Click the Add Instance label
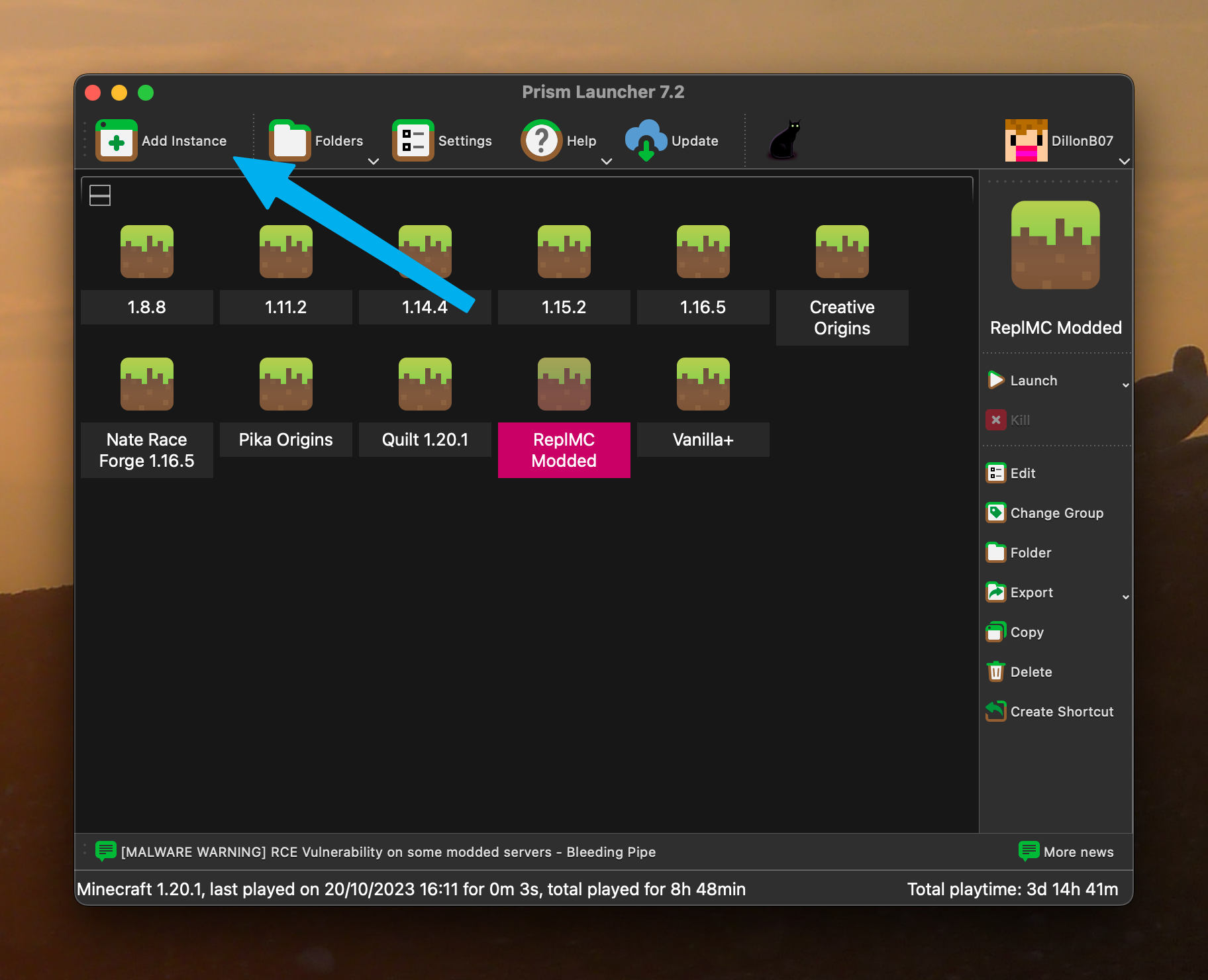Image resolution: width=1208 pixels, height=980 pixels. coord(184,141)
